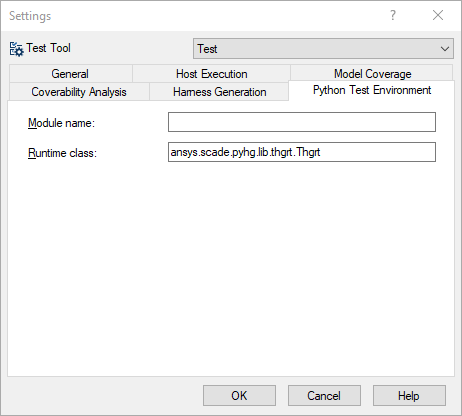
Task: Dismiss the dialog with Cancel
Action: point(324,396)
